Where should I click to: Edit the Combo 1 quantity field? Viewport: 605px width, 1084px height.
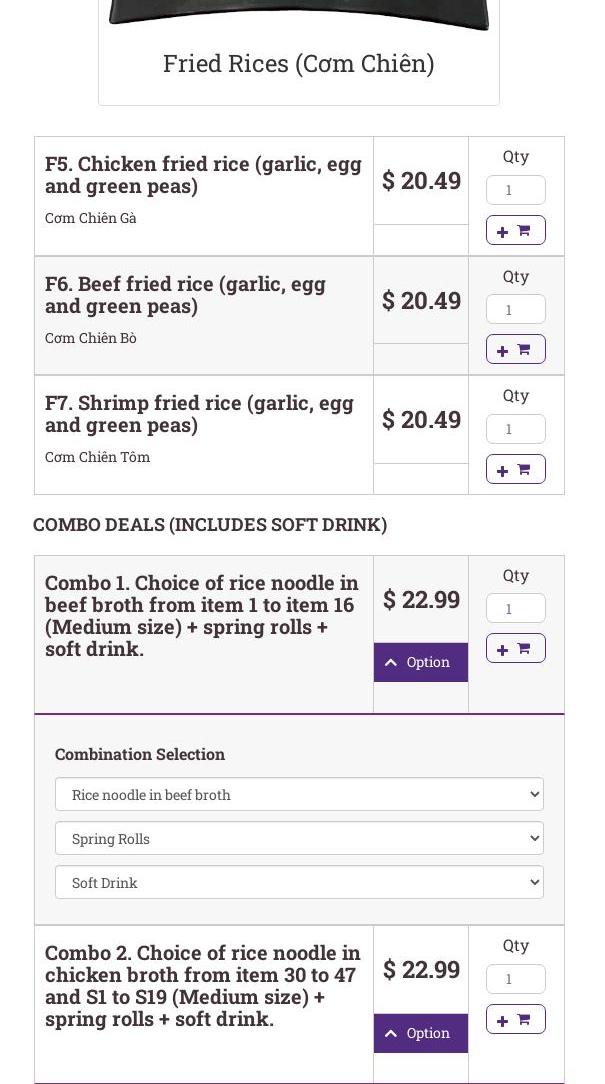tap(515, 608)
